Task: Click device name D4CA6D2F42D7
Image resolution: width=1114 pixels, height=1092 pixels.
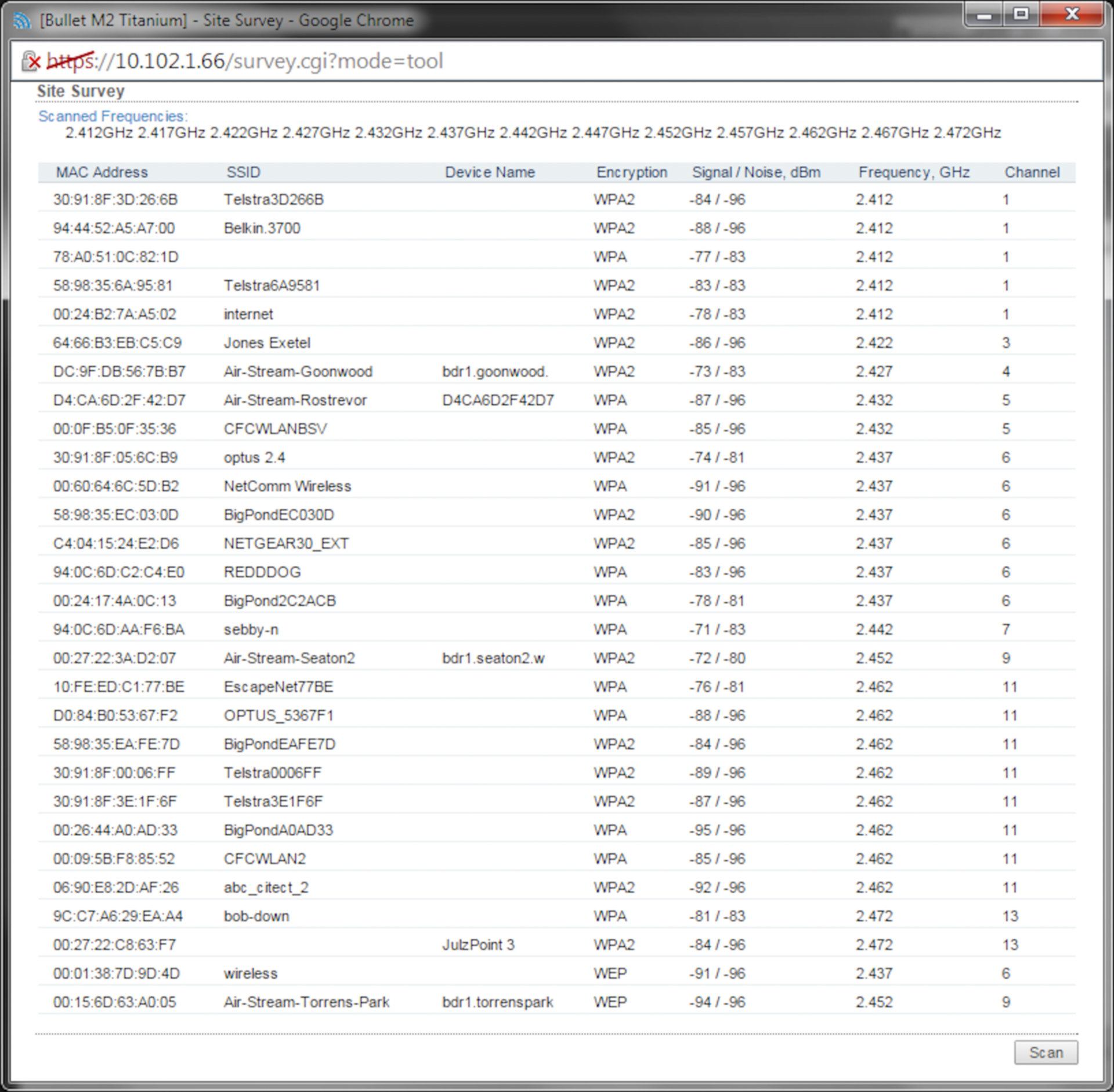Action: (498, 400)
